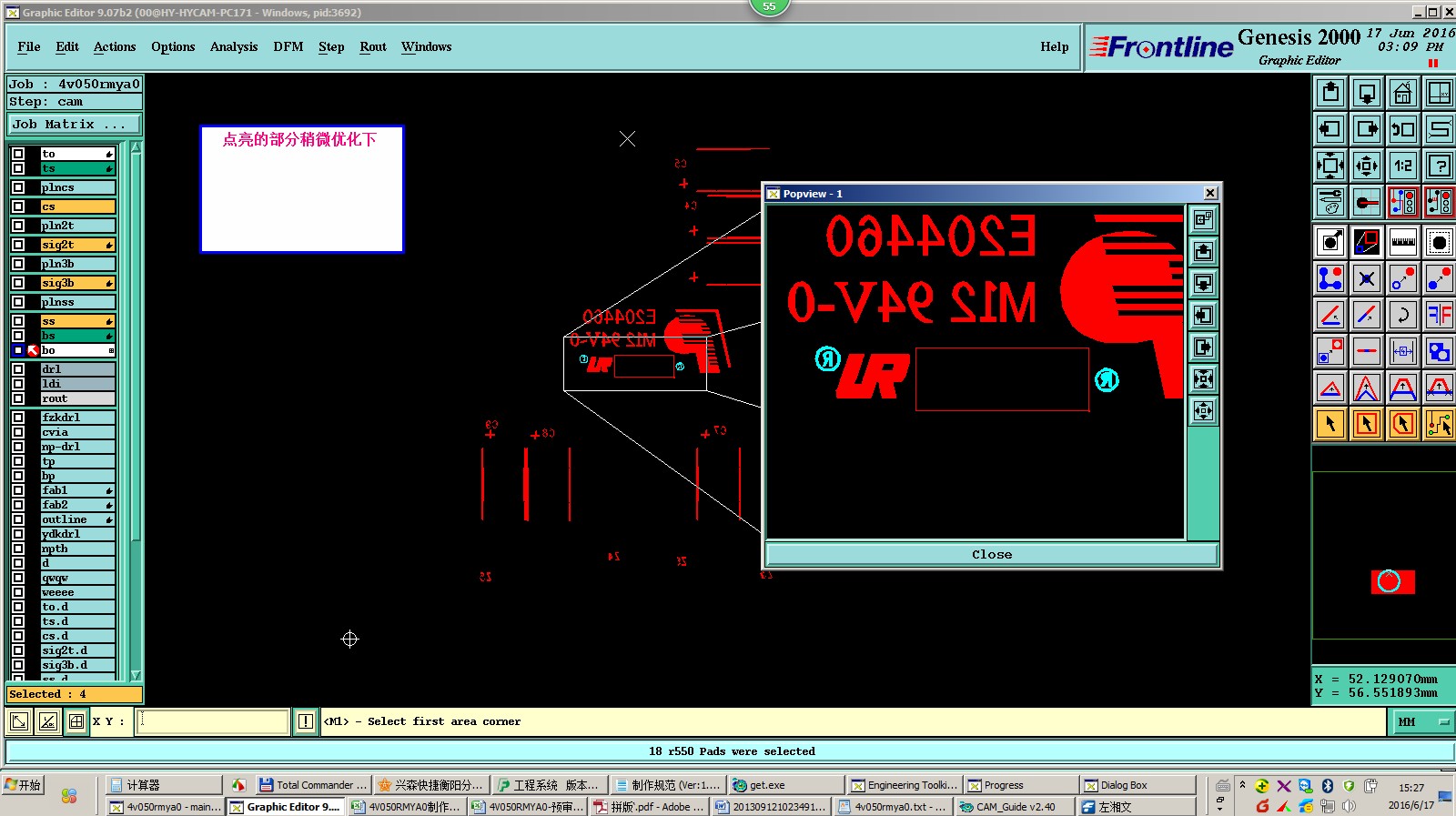The image size is (1456, 816).
Task: Select the layer name sig3b
Action: tap(77, 283)
